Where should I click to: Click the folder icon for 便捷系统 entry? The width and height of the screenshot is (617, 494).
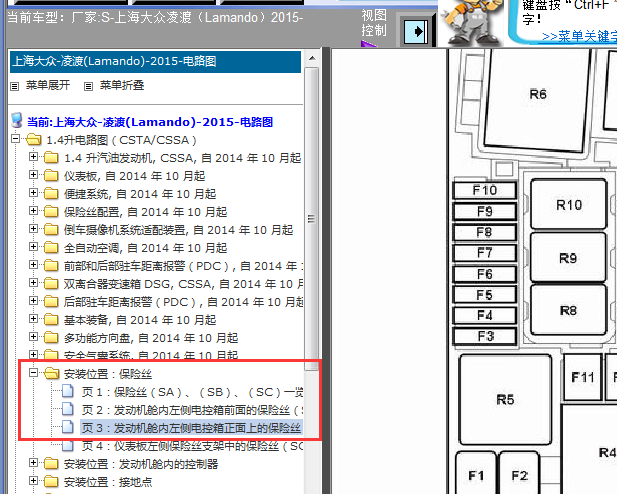pos(51,194)
